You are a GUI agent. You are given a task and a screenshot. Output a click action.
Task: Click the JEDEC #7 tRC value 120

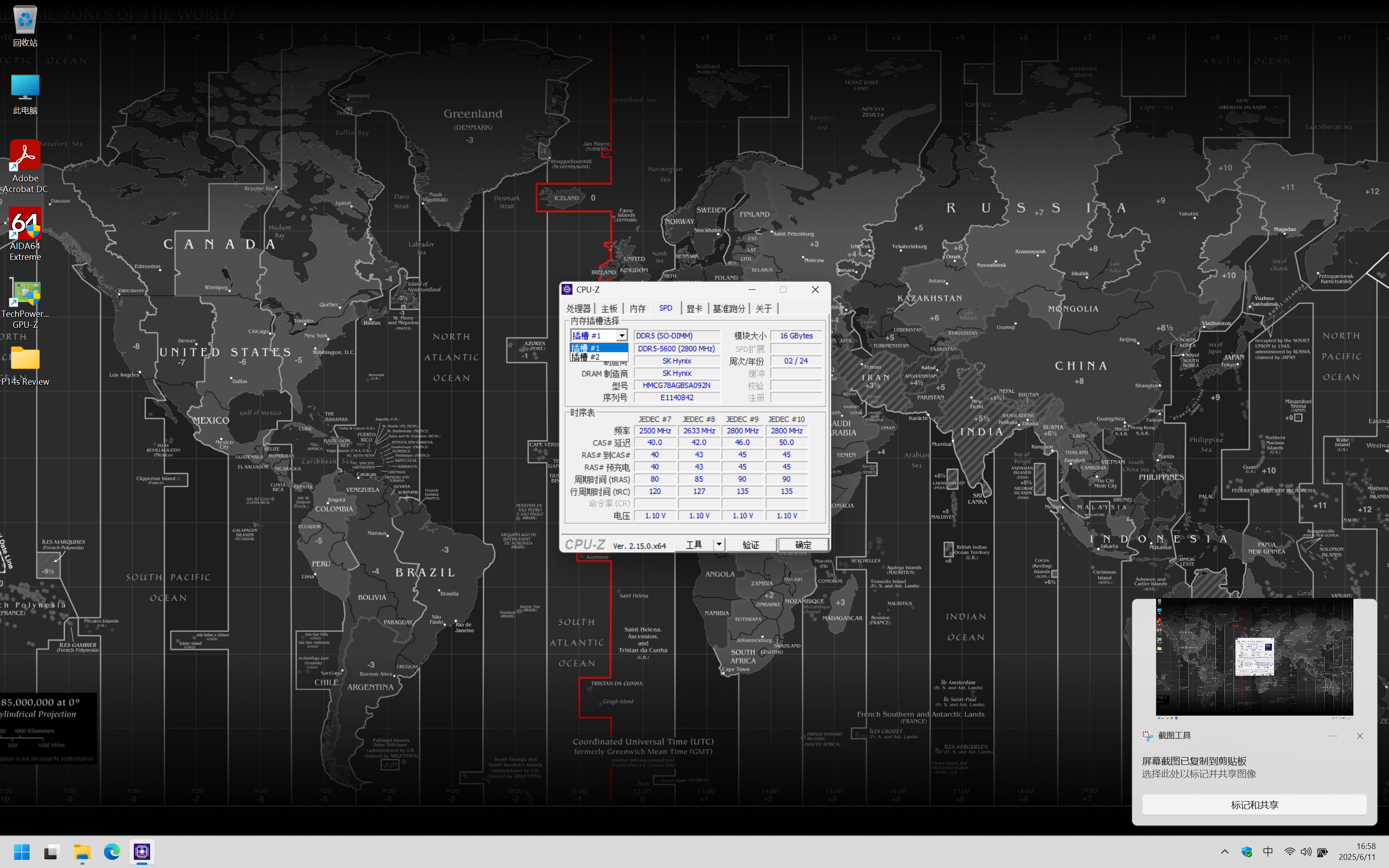pyautogui.click(x=655, y=491)
